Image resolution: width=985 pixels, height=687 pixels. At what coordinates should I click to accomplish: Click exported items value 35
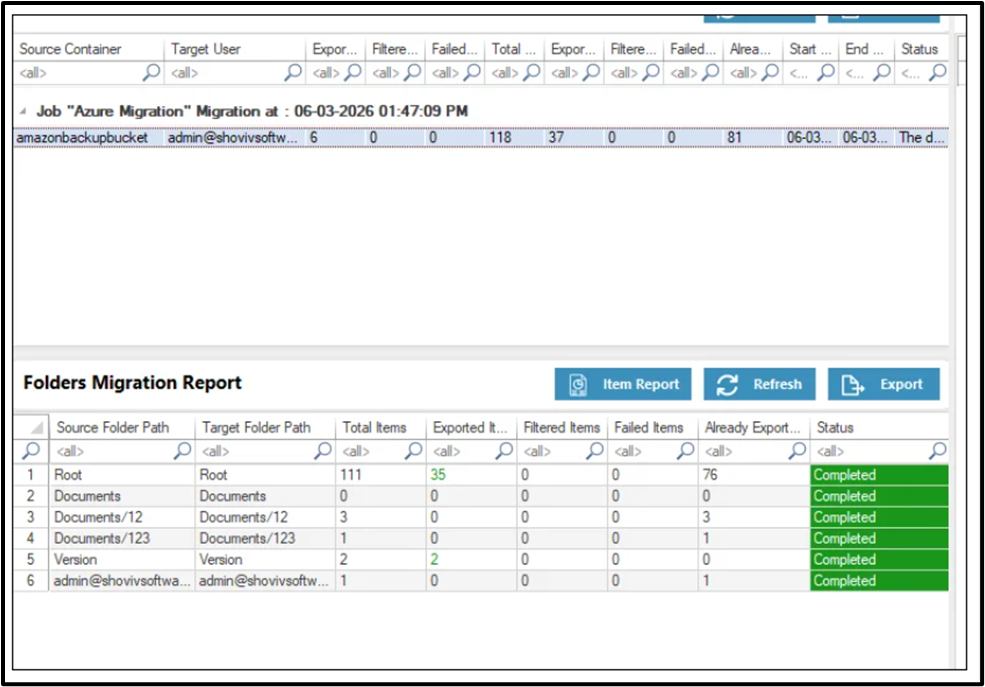438,475
